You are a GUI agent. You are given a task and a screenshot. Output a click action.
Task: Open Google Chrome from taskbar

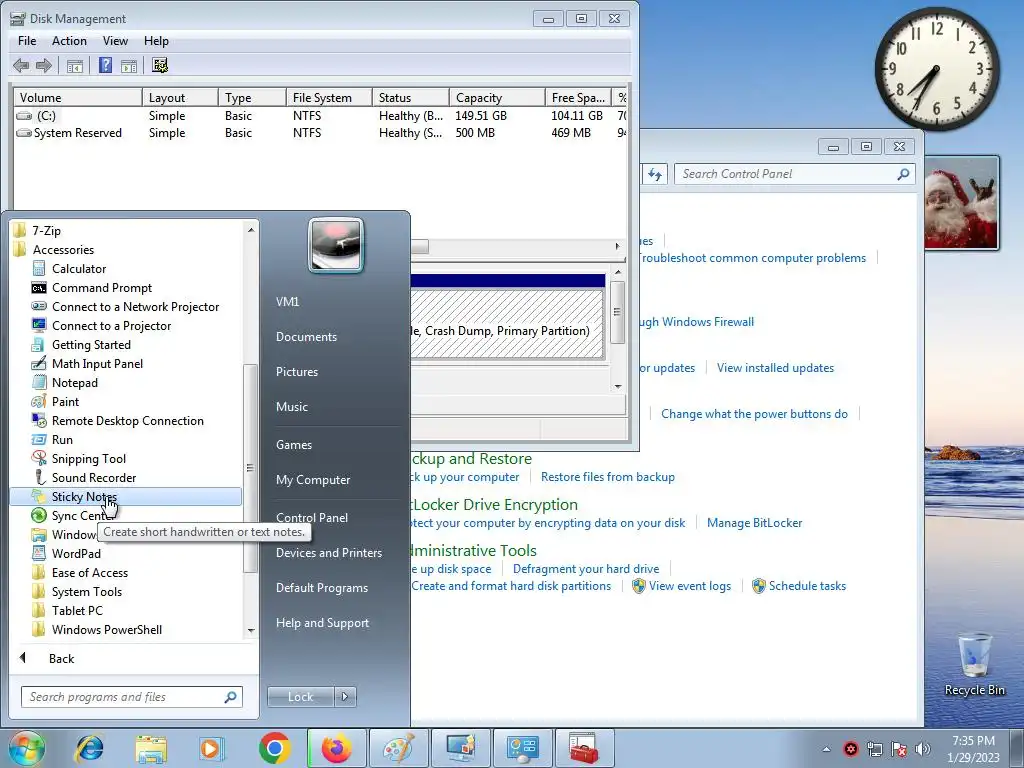[x=274, y=748]
